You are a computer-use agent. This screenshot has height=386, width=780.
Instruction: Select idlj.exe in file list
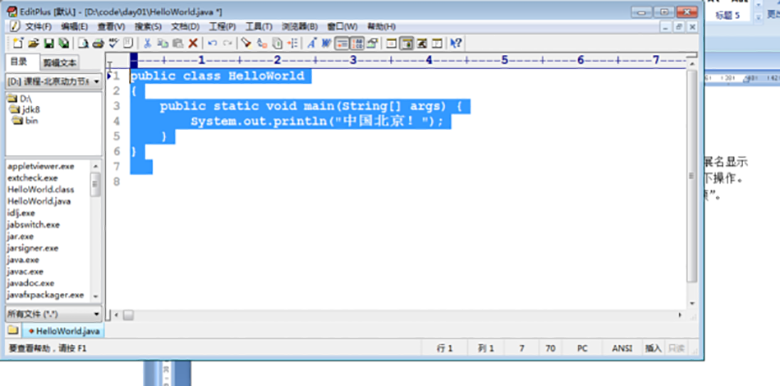tap(21, 213)
